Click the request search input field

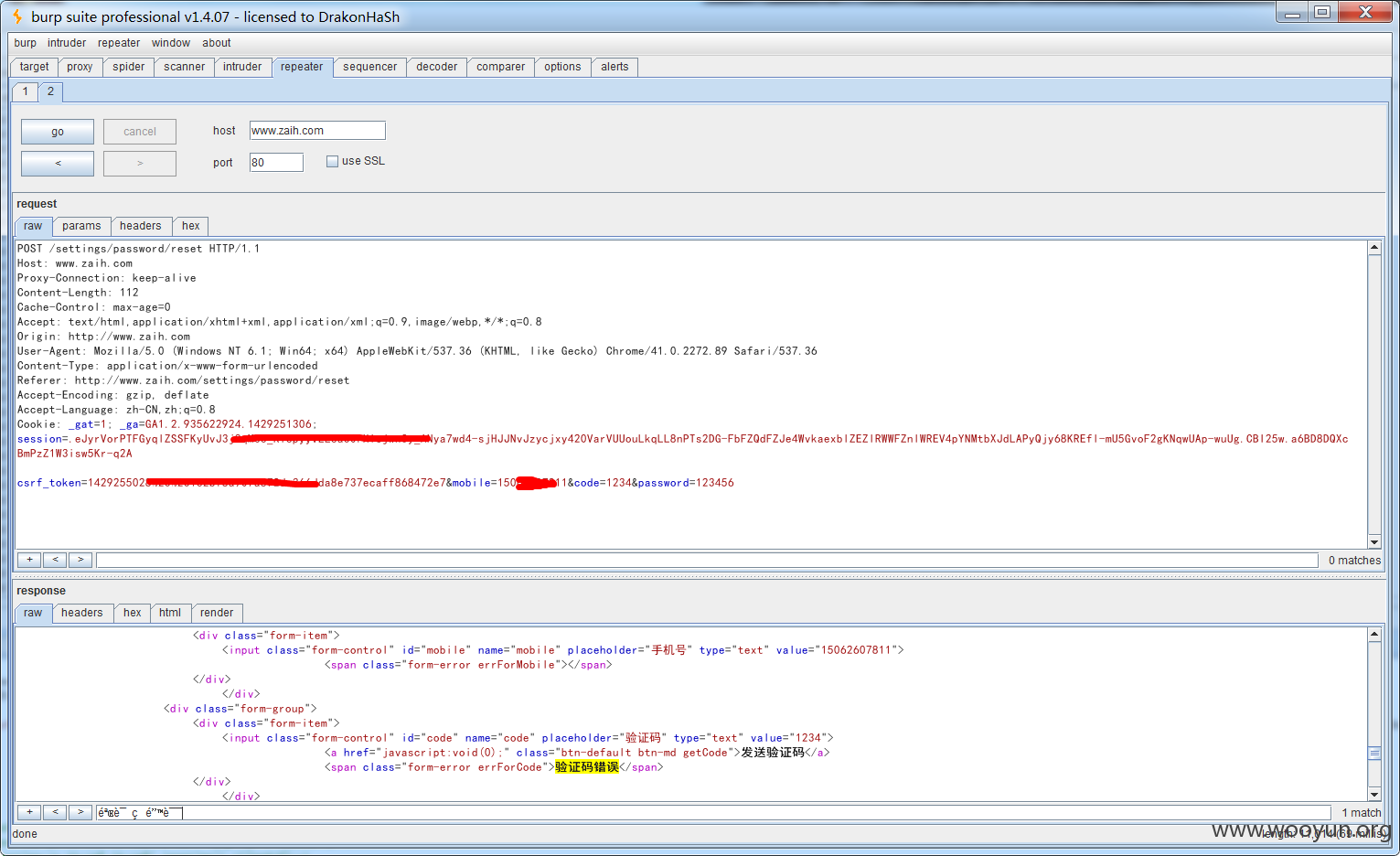click(707, 560)
